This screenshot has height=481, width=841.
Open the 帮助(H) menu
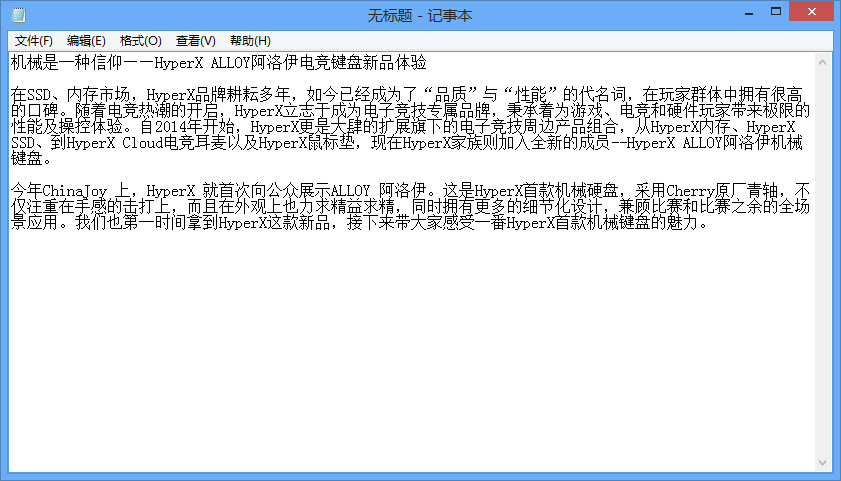(x=250, y=41)
